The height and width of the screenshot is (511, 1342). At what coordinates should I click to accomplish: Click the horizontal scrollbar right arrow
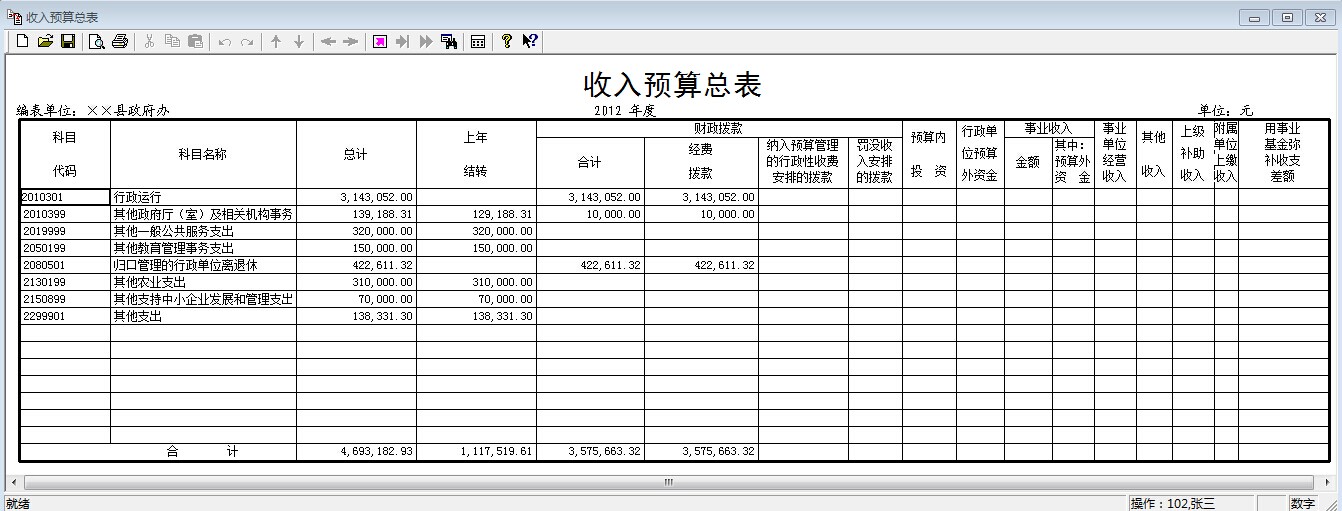[x=1327, y=482]
